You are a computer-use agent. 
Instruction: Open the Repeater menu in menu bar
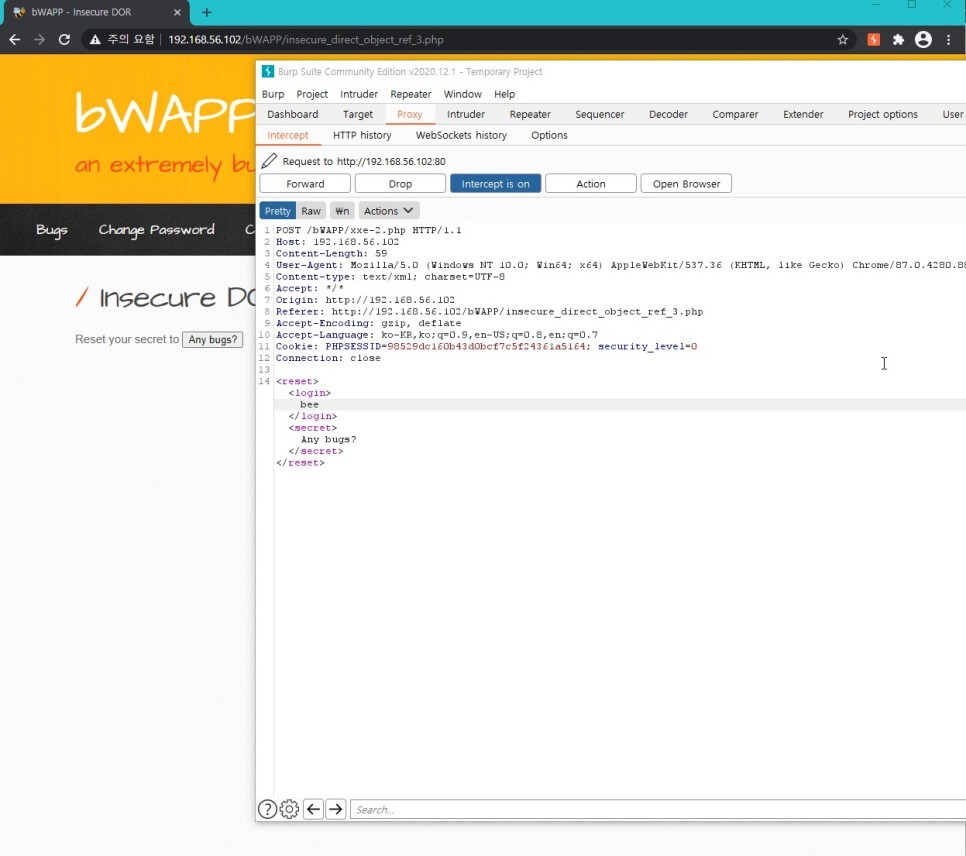pos(410,94)
